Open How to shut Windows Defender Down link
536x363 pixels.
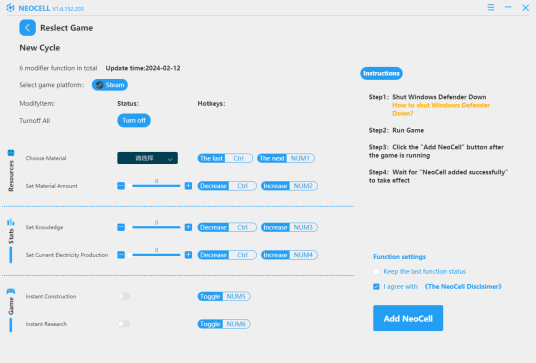click(441, 109)
